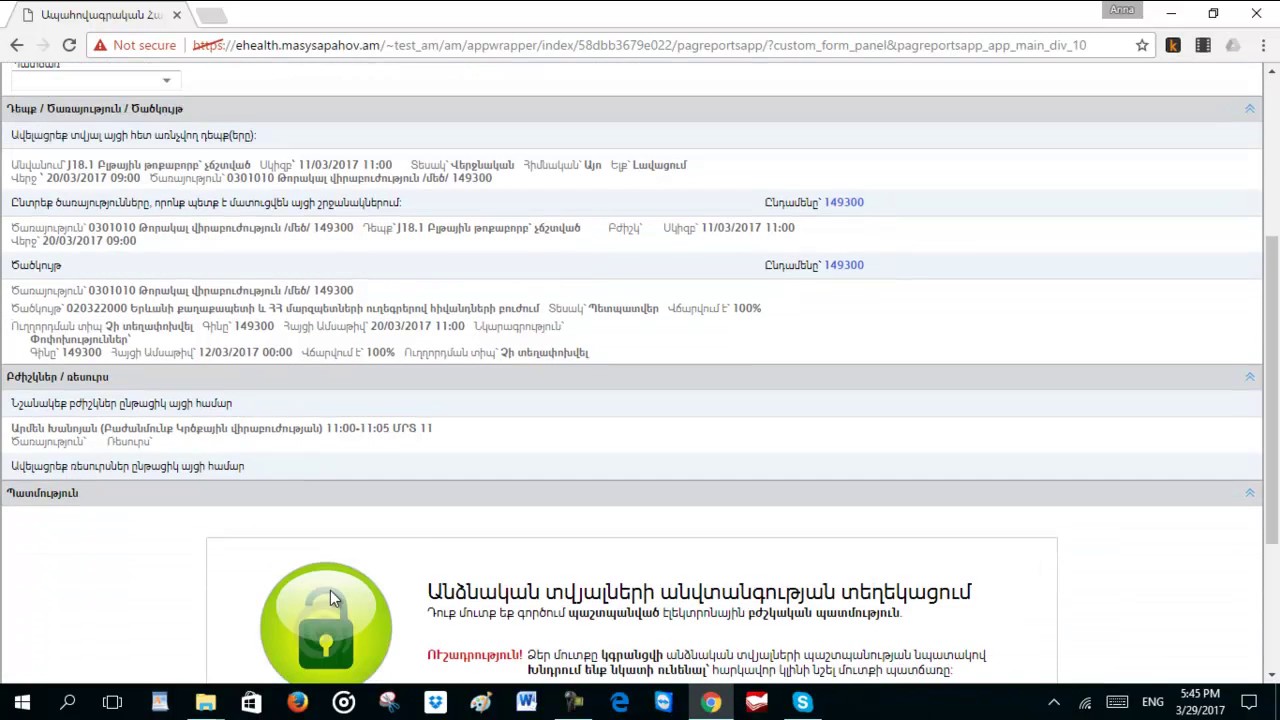
Task: Collapse the 'Բժիշկներ / ռեսուրս' section
Action: (x=1249, y=377)
